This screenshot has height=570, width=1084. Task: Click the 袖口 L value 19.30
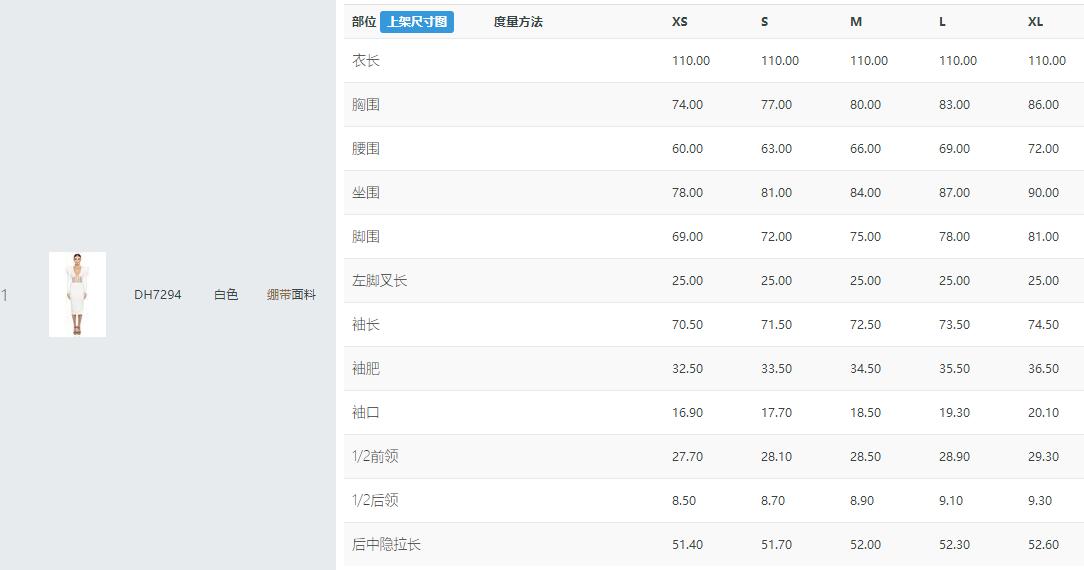click(954, 412)
